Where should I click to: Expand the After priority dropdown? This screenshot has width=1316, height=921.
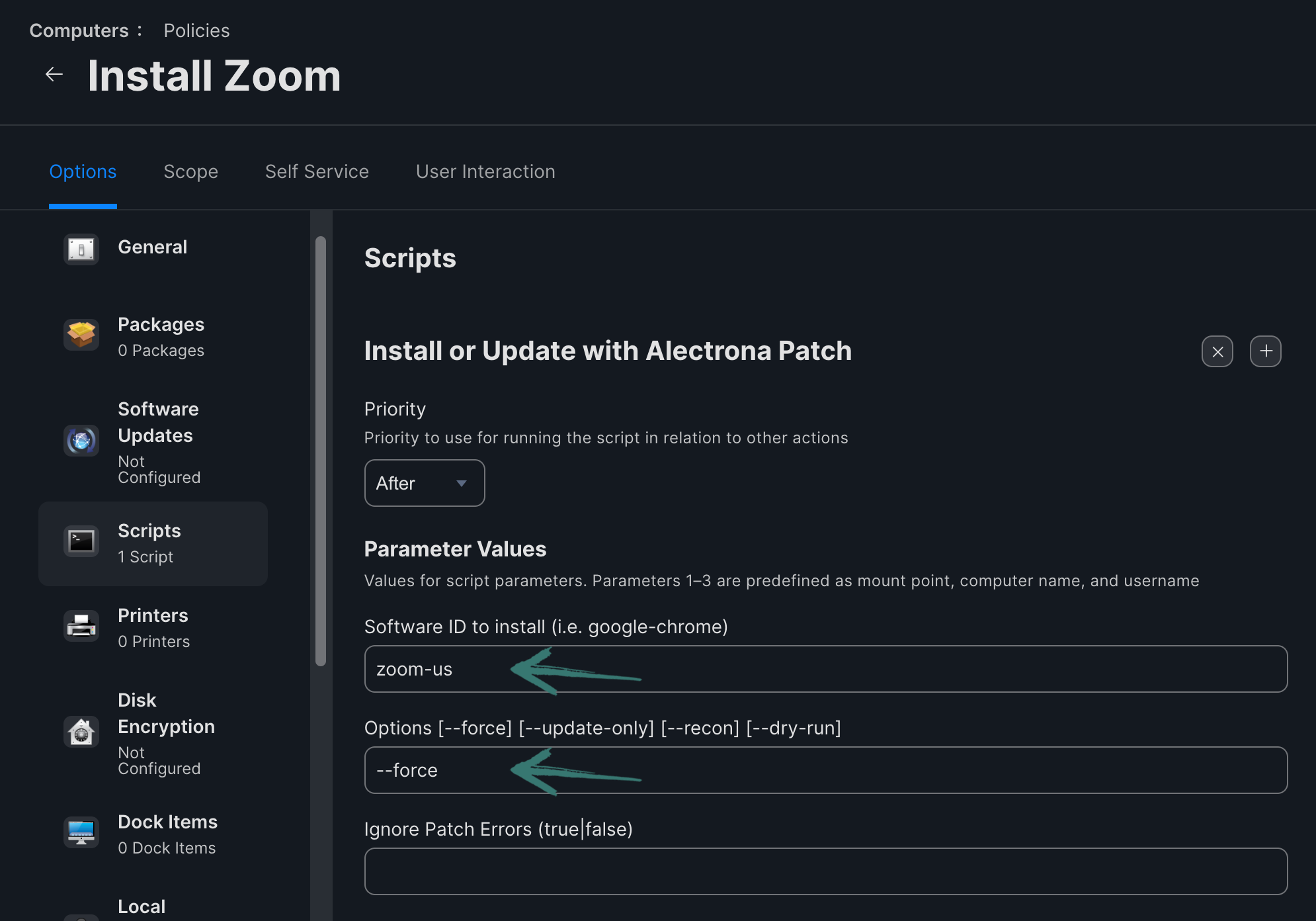pos(424,483)
